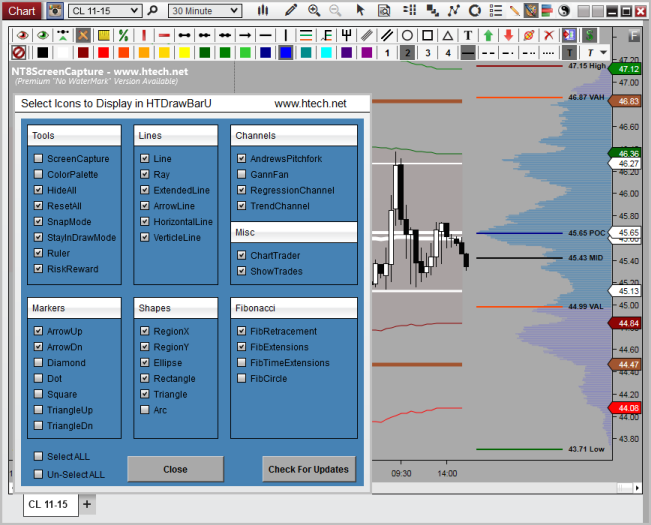This screenshot has height=525, width=651.
Task: Select the risk reward percent tool
Action: (x=123, y=35)
